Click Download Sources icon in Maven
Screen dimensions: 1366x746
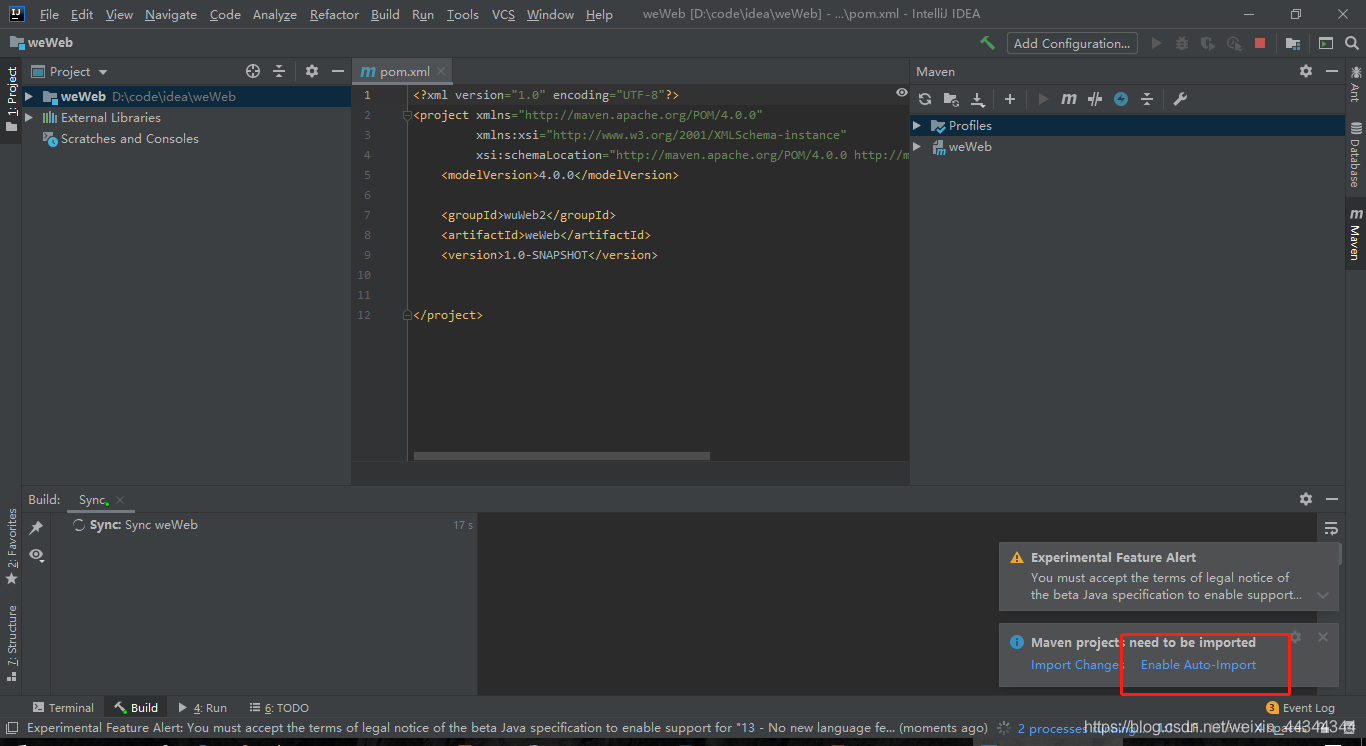(x=978, y=99)
